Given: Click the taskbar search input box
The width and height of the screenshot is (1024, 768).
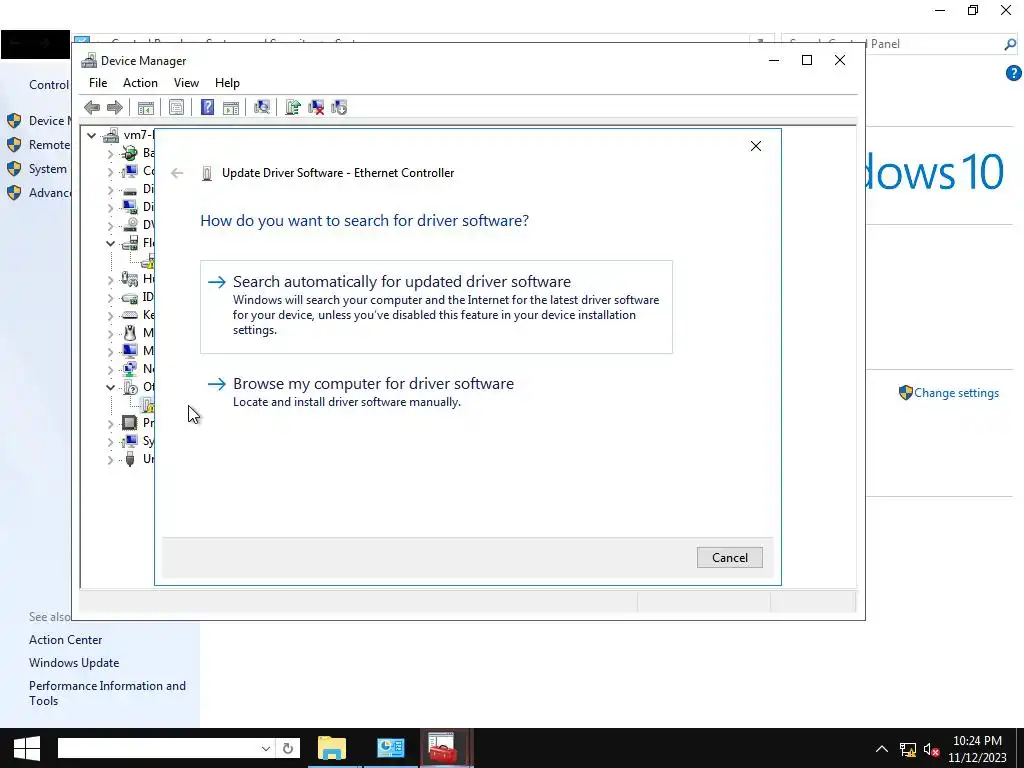Looking at the screenshot, I should 159,748.
